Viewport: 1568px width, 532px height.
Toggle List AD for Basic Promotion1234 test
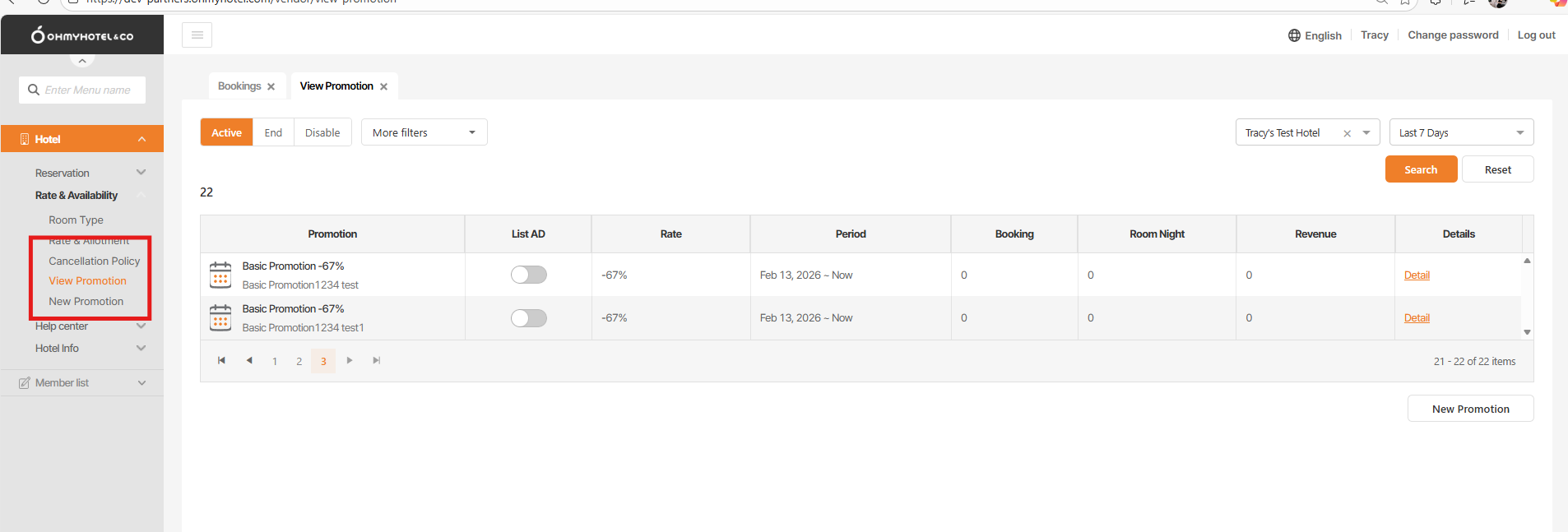528,275
